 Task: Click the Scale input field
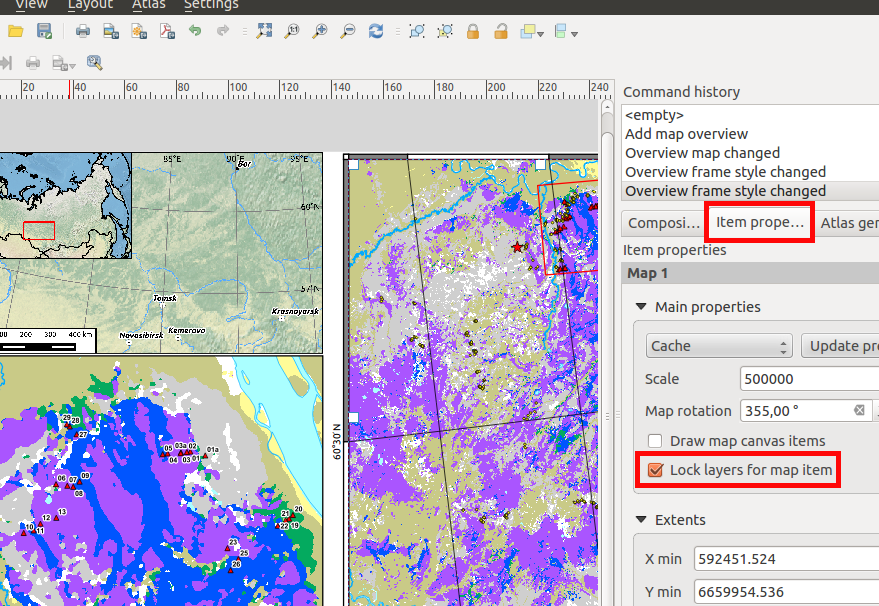pos(808,379)
